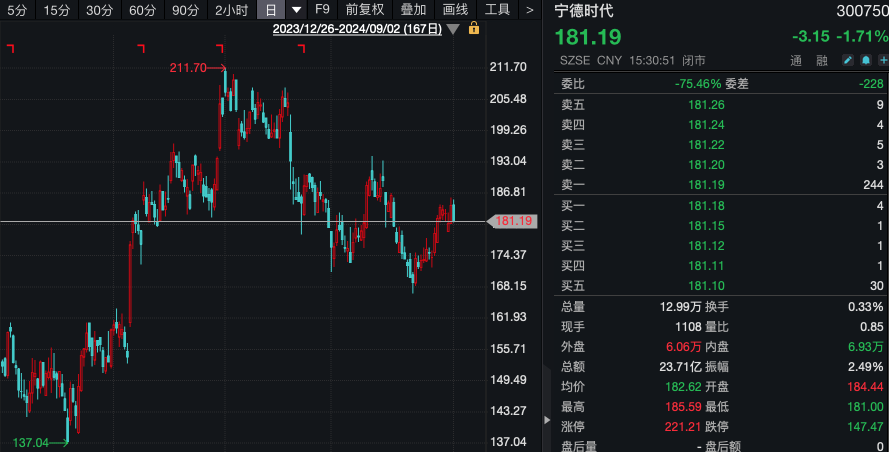
Task: Select the 卖一 181.19 order row
Action: (721, 184)
